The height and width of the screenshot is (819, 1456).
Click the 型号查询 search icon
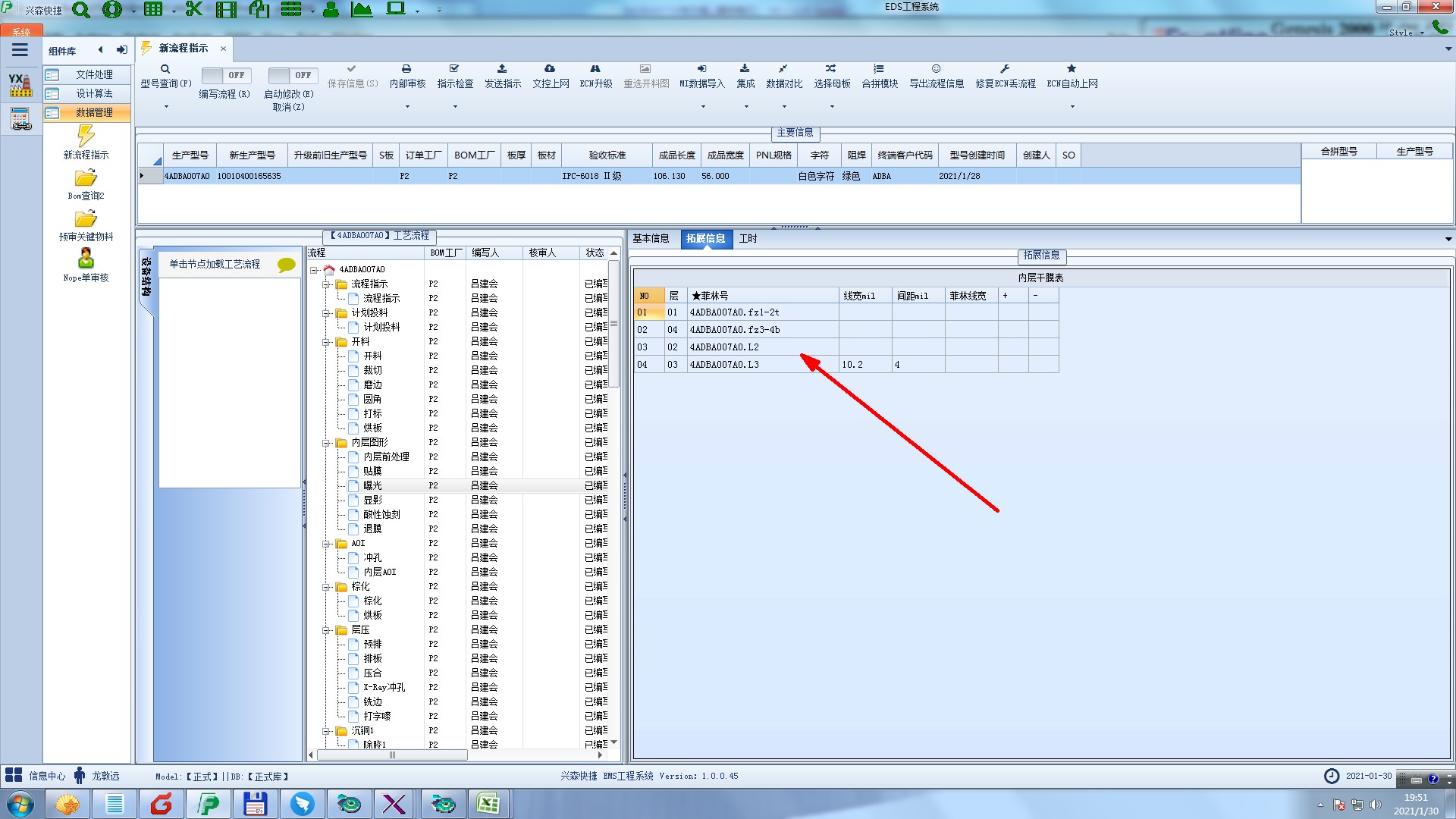click(165, 69)
